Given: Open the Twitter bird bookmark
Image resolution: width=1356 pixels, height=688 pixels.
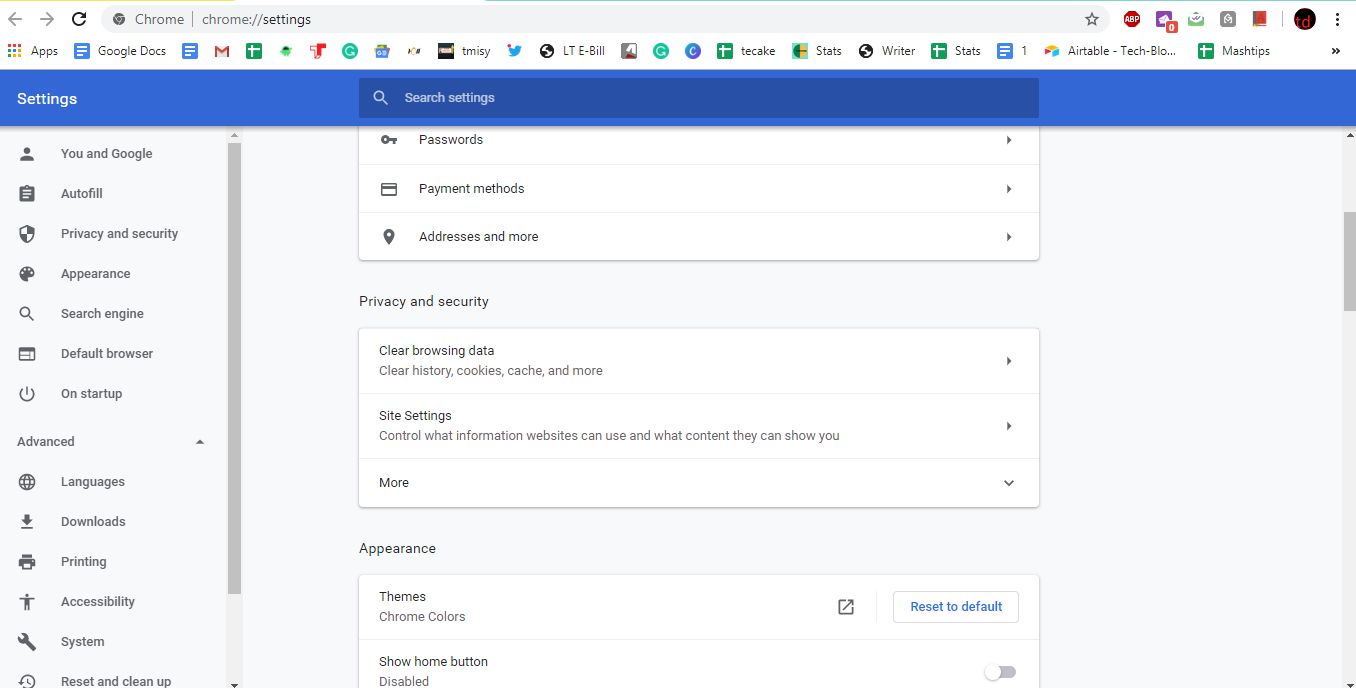Looking at the screenshot, I should (515, 51).
